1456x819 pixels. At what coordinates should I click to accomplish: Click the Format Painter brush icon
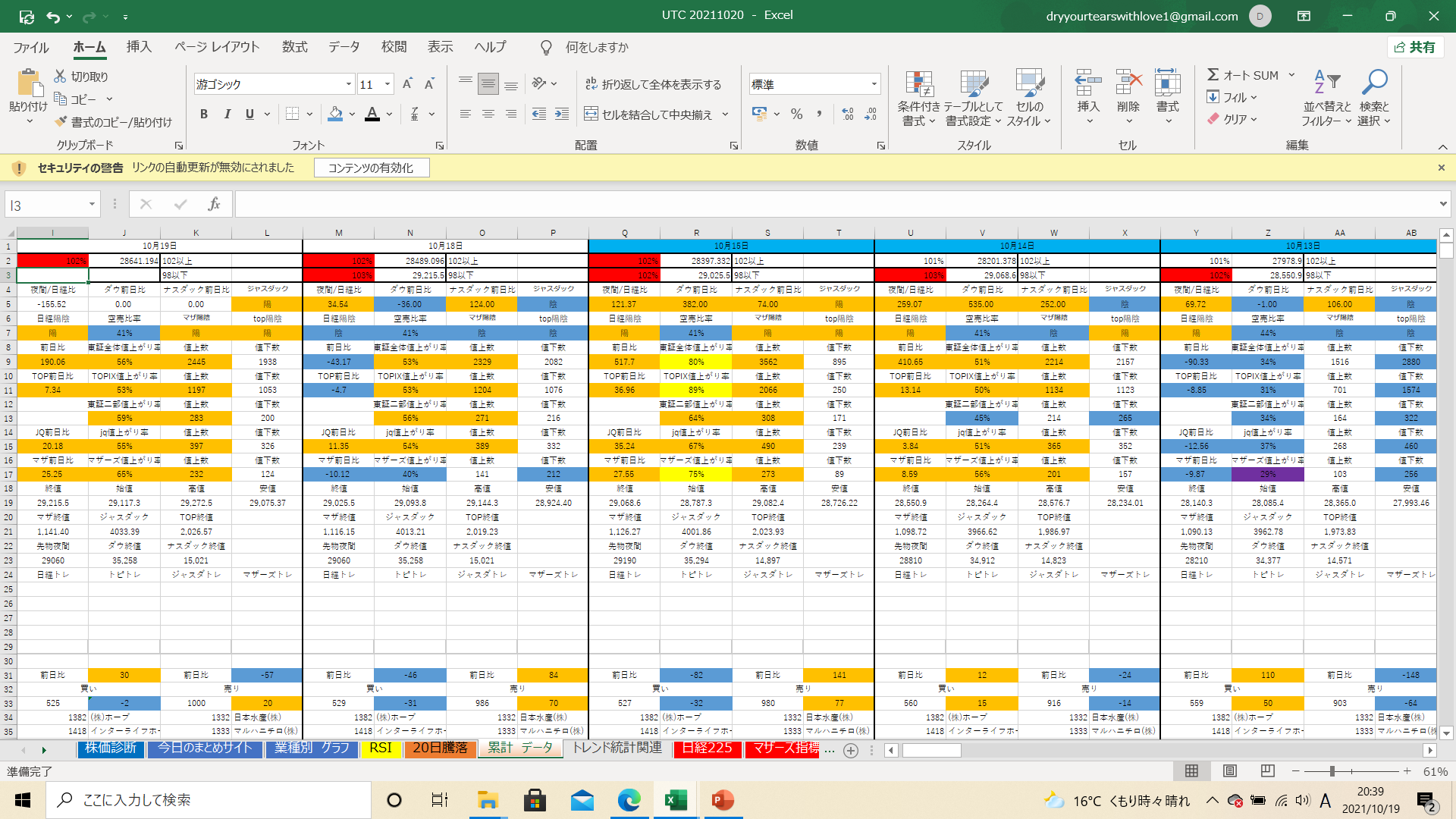[61, 122]
